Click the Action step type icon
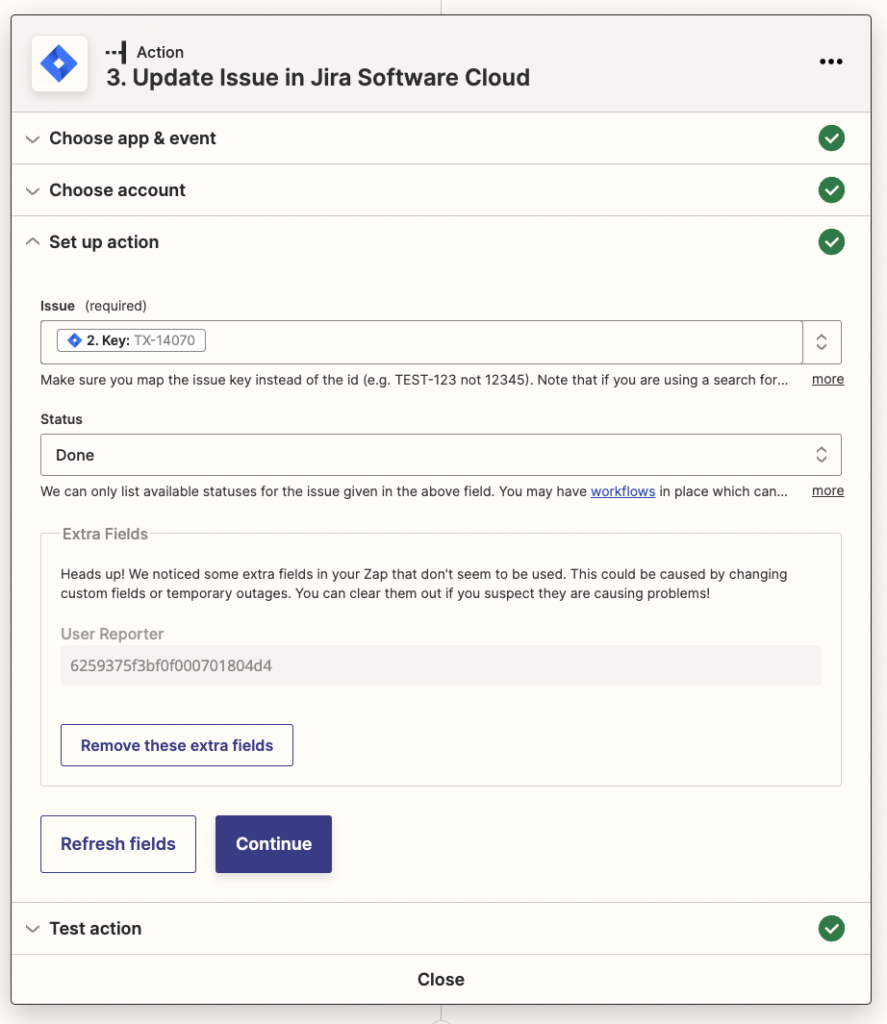The width and height of the screenshot is (887, 1024). (116, 52)
